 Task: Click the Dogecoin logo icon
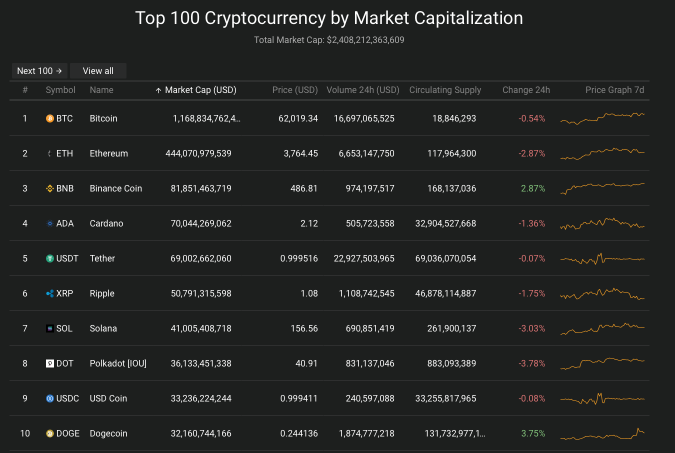pos(50,433)
